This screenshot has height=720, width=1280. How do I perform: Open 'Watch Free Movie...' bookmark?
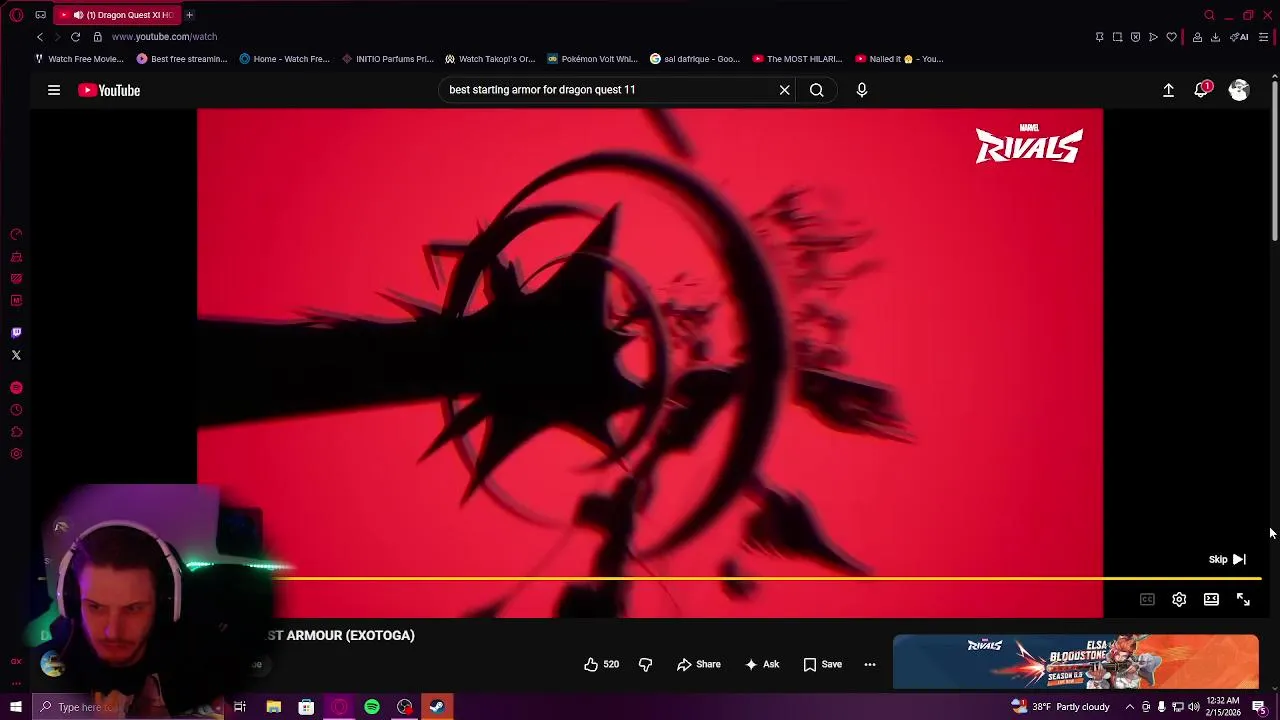[79, 59]
